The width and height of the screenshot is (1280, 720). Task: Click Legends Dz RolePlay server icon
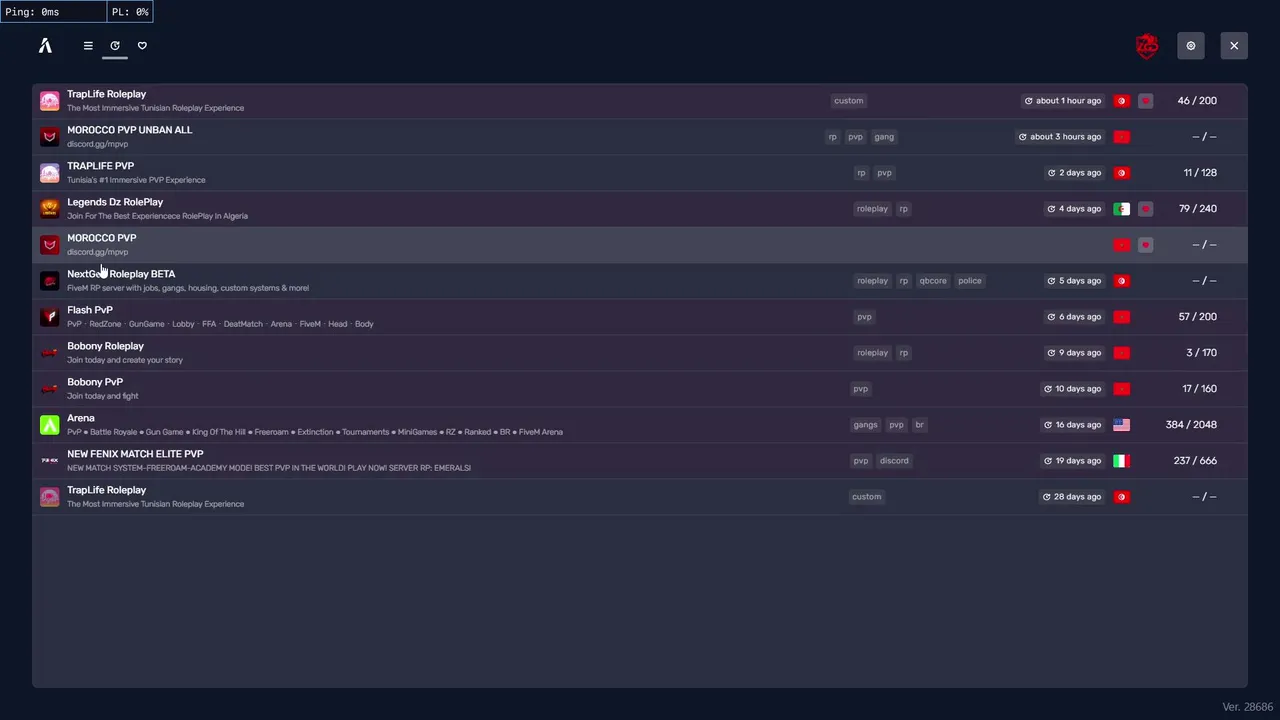(x=50, y=209)
